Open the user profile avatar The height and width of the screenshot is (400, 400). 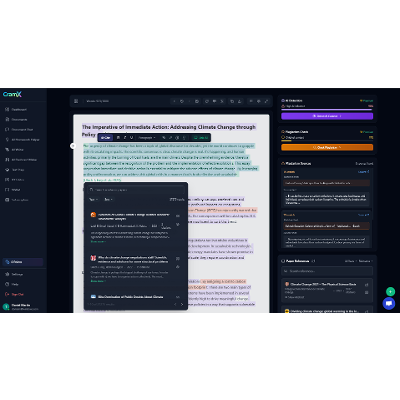[x=6, y=307]
